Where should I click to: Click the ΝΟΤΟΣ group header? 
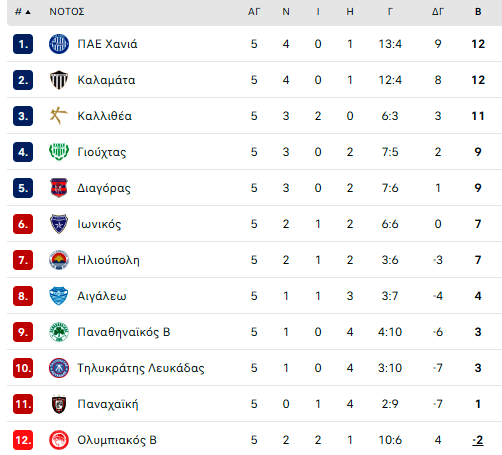(67, 12)
